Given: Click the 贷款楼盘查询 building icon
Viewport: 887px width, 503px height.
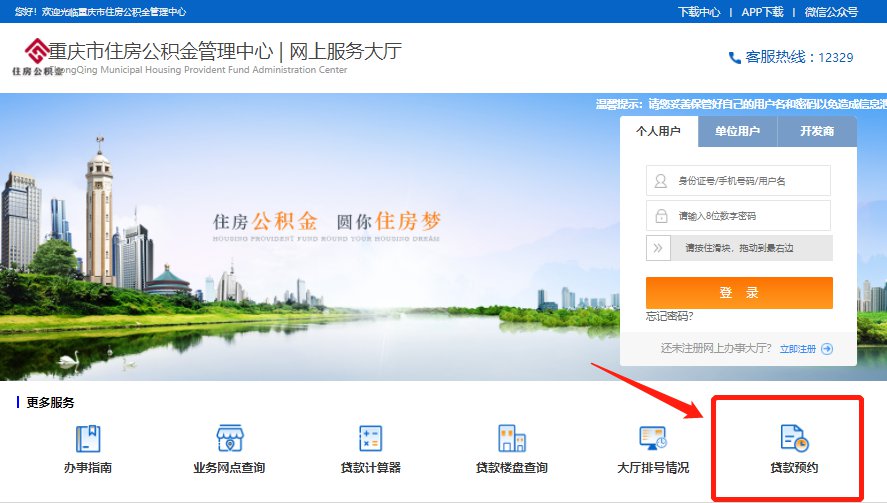Looking at the screenshot, I should (x=512, y=438).
